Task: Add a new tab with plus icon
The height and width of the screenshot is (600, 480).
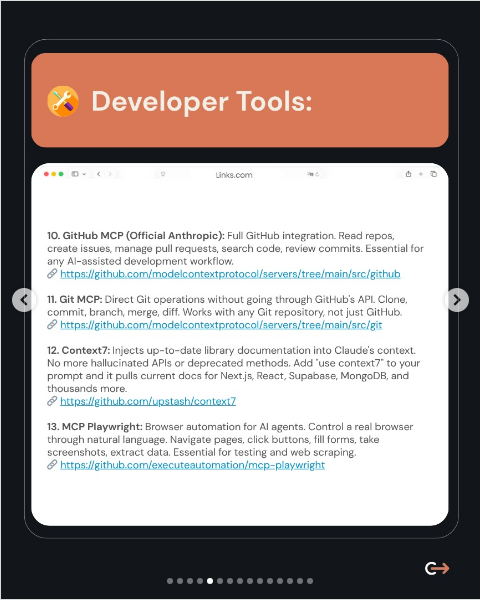Action: pyautogui.click(x=421, y=174)
